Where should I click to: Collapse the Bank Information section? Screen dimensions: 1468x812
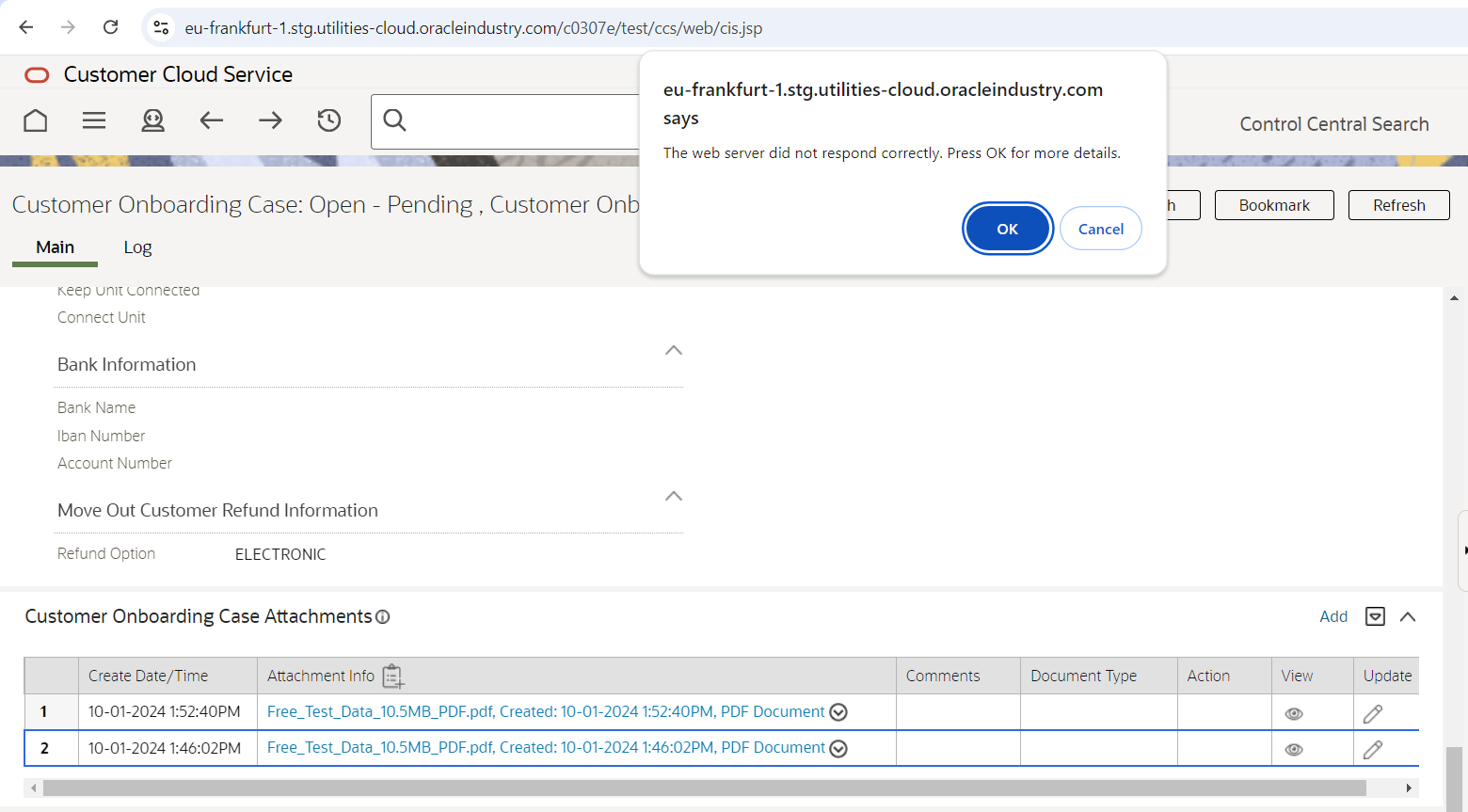pos(674,351)
